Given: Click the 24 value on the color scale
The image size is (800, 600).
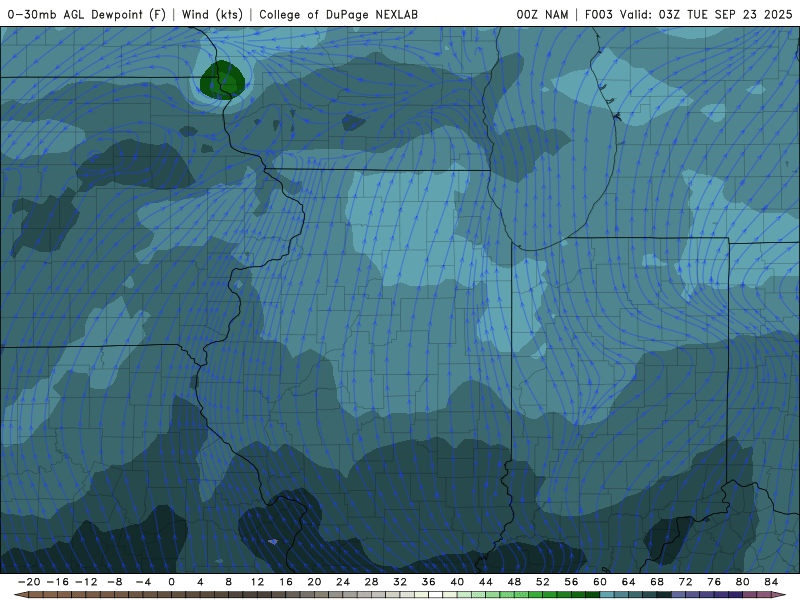Looking at the screenshot, I should click(x=343, y=582).
